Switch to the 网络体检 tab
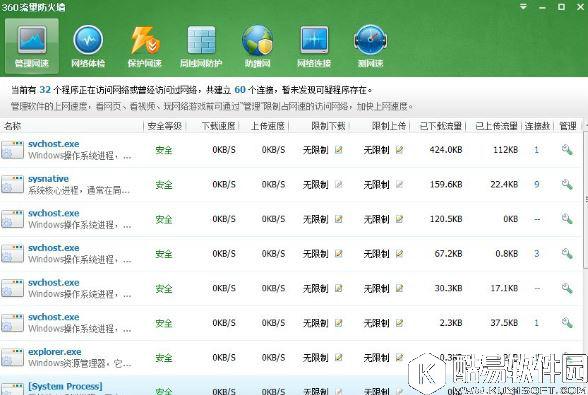The image size is (588, 395). 88,47
